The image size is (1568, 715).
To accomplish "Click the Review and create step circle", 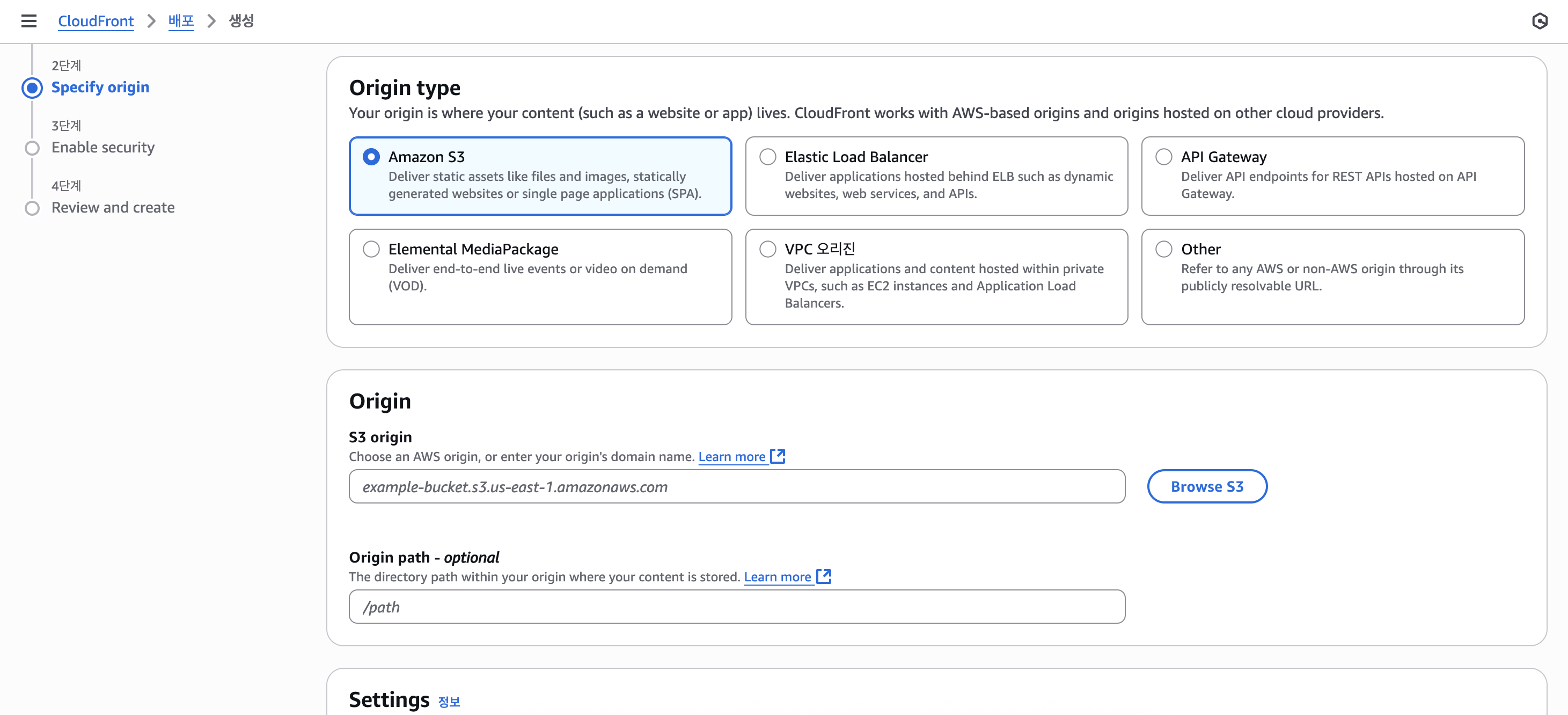I will tap(32, 208).
